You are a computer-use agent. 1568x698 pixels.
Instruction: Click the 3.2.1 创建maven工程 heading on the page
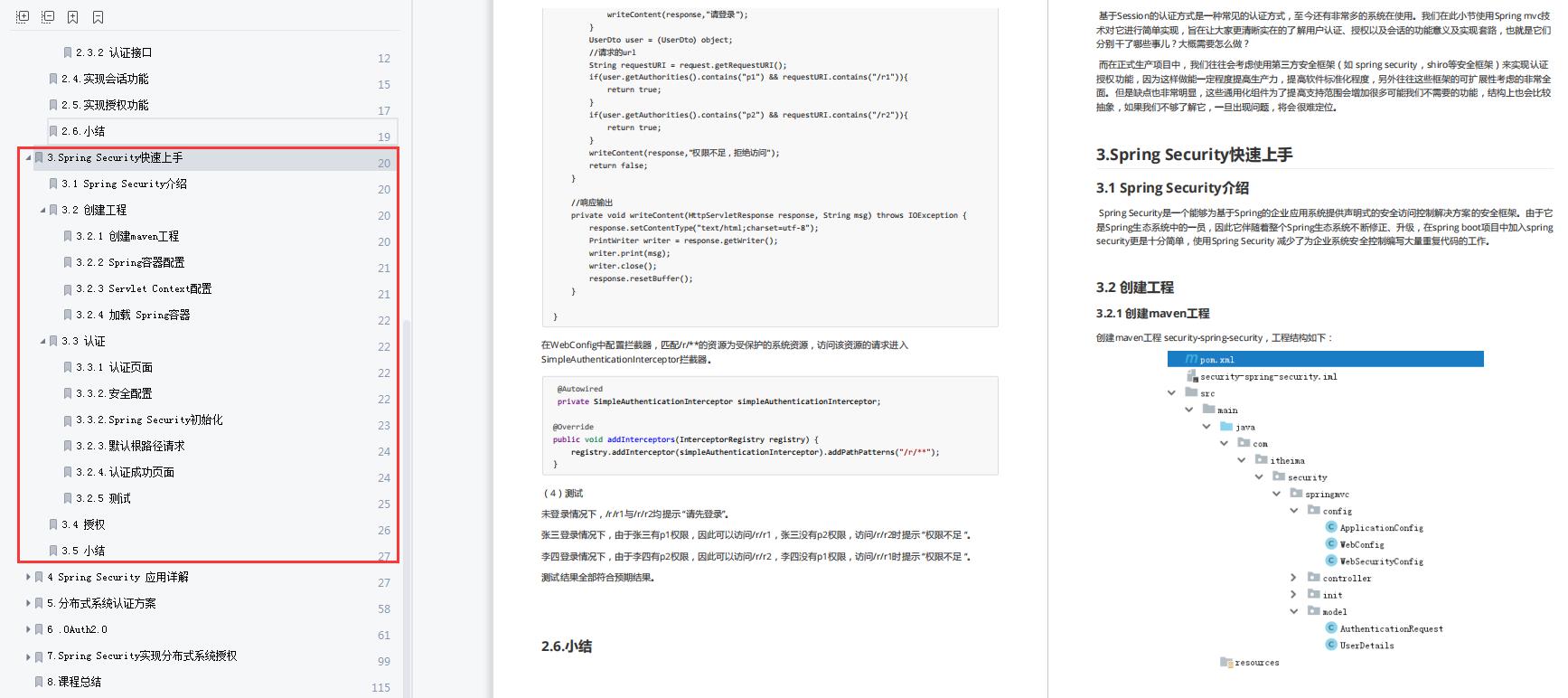1152,314
